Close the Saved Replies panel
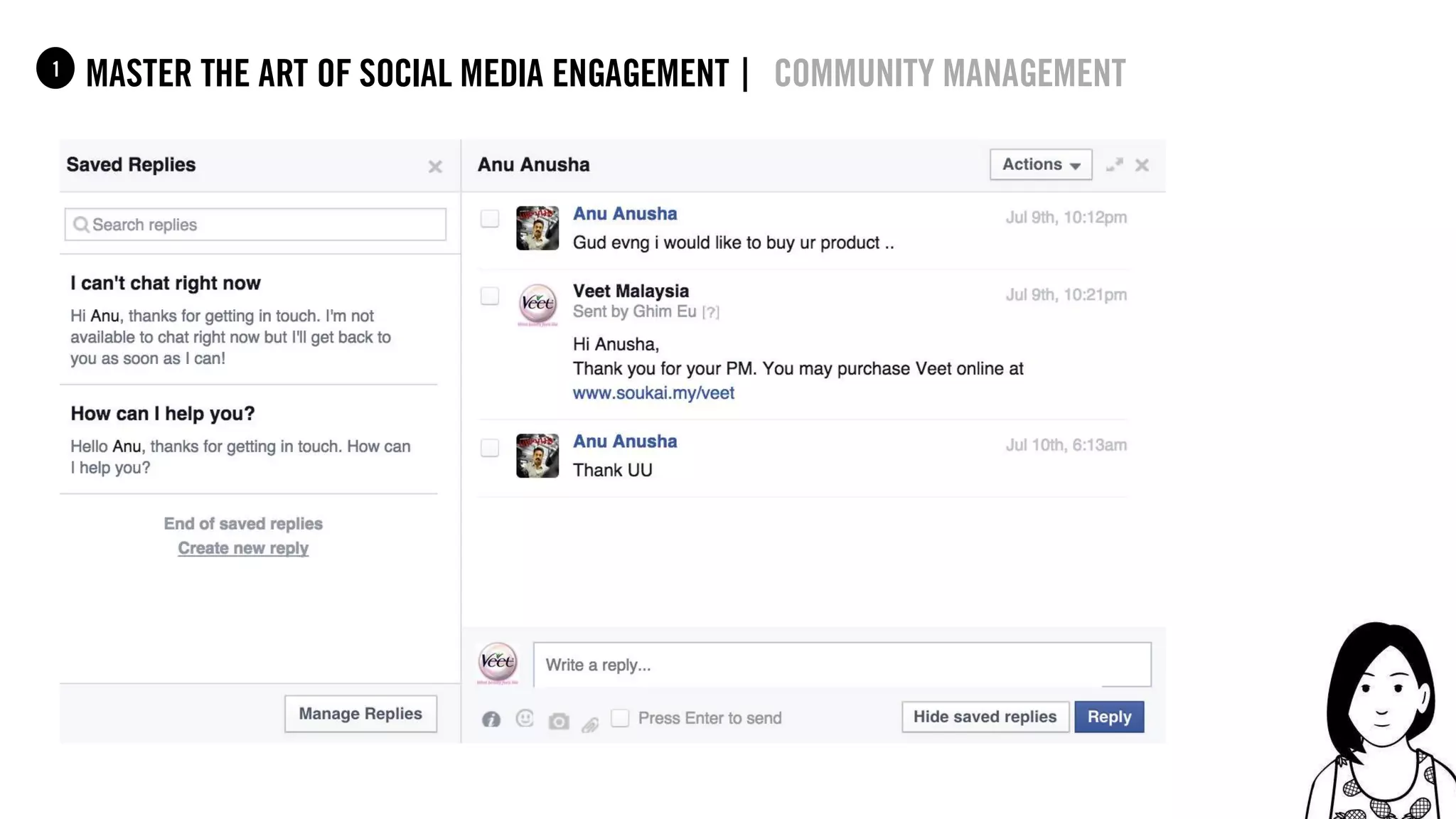Screen dimensions: 1456x819 coord(435,167)
